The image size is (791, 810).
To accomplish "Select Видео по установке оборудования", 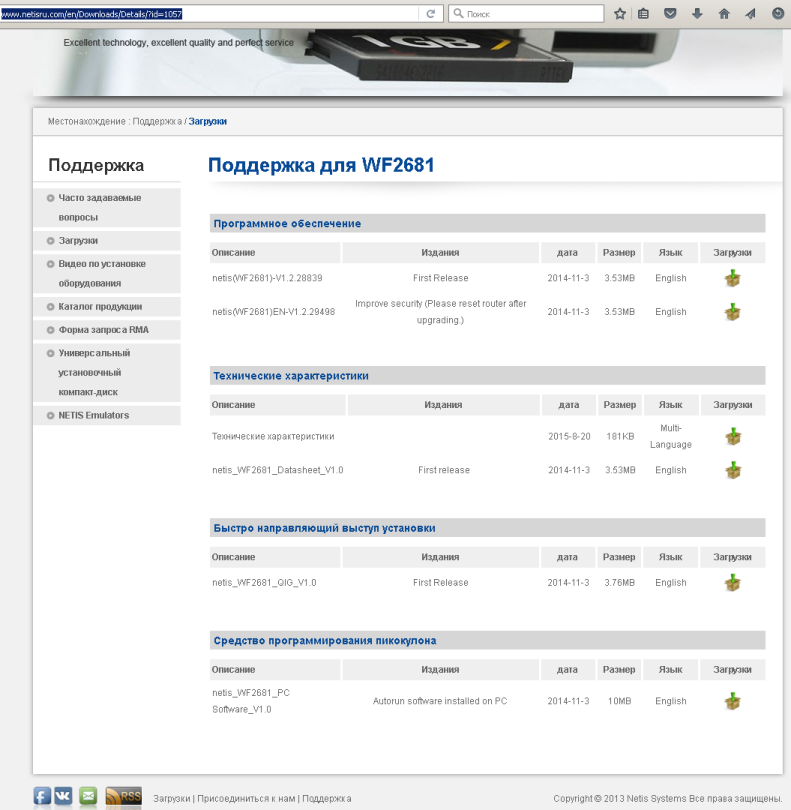I will tap(107, 274).
